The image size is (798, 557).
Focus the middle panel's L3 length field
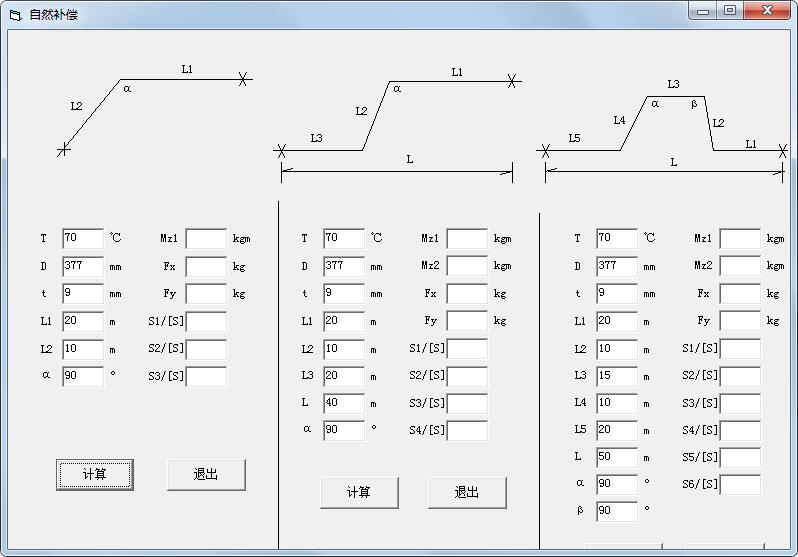344,376
